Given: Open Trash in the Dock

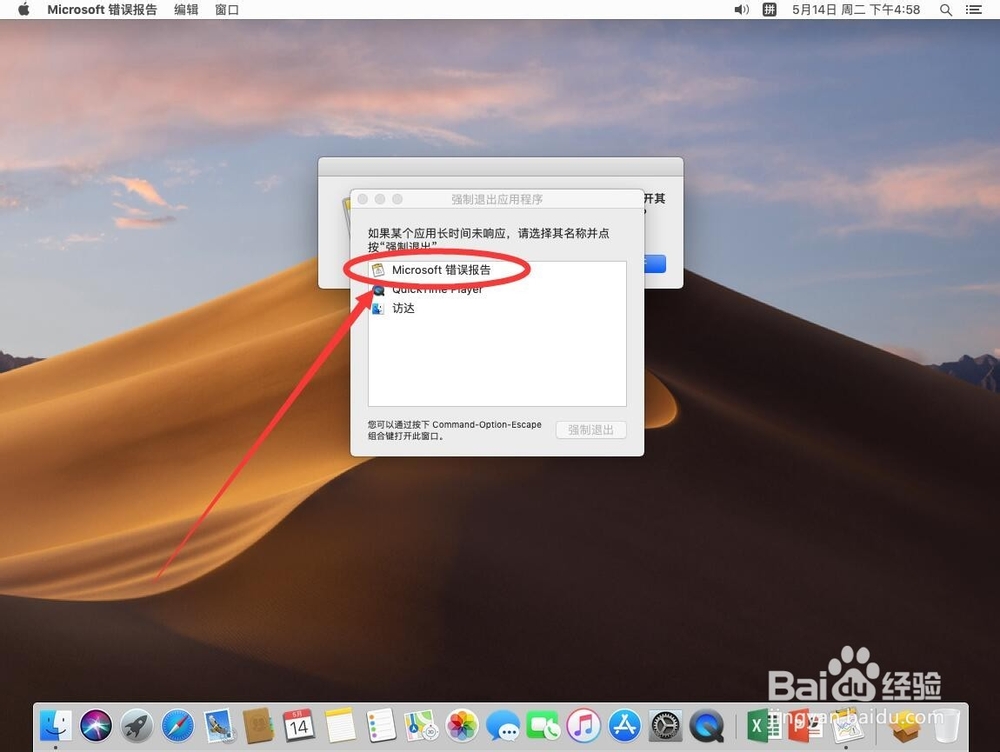Looking at the screenshot, I should tap(946, 726).
